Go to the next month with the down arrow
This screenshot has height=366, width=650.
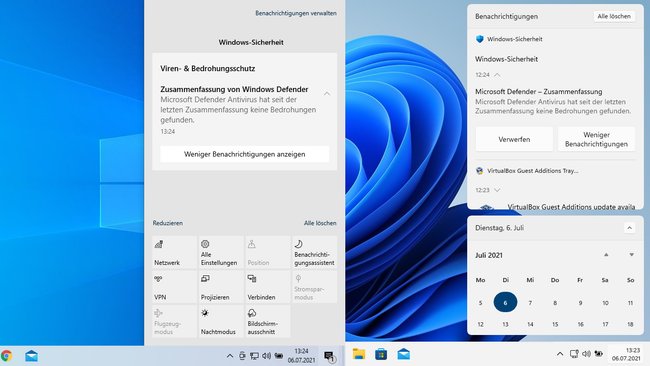(x=631, y=255)
